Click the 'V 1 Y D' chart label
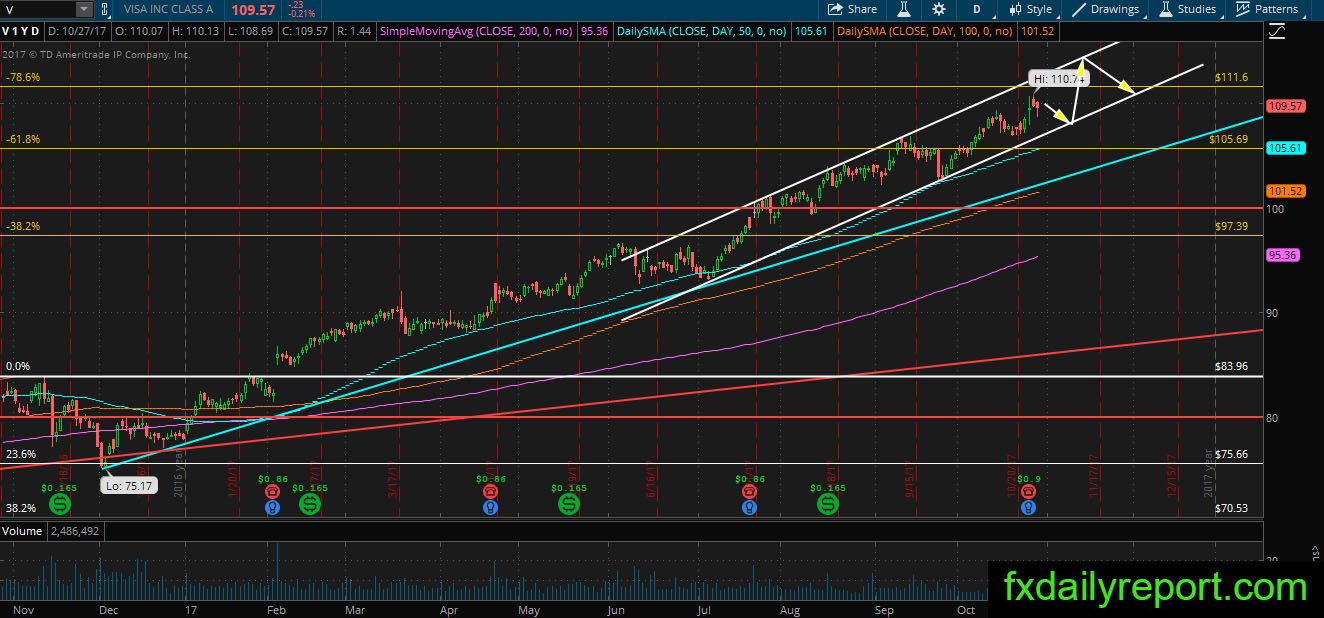The image size is (1324, 618). [23, 31]
